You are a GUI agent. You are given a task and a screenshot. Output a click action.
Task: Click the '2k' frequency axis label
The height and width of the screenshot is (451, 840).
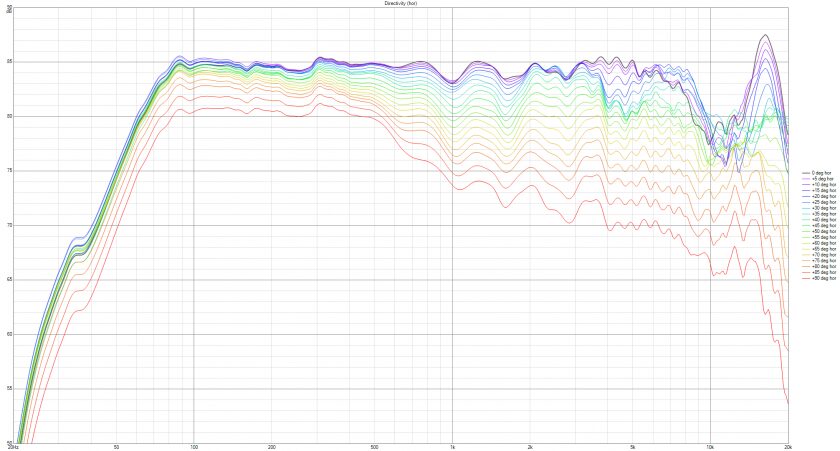pyautogui.click(x=530, y=447)
